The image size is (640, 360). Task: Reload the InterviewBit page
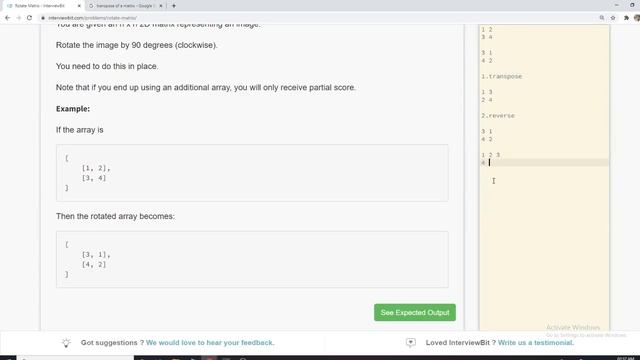[29, 18]
